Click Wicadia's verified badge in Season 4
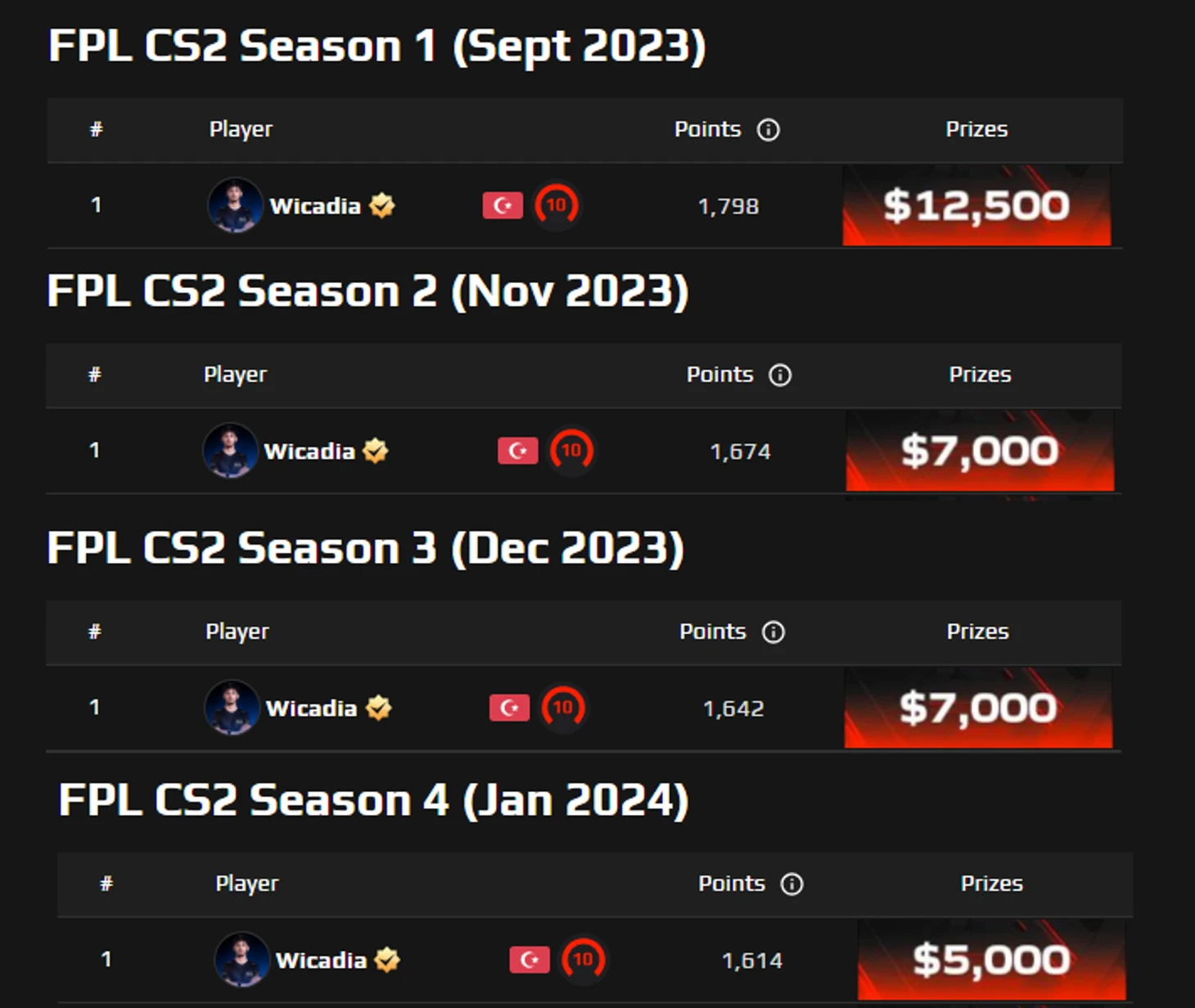Screen dimensions: 1195x1008 click(387, 960)
